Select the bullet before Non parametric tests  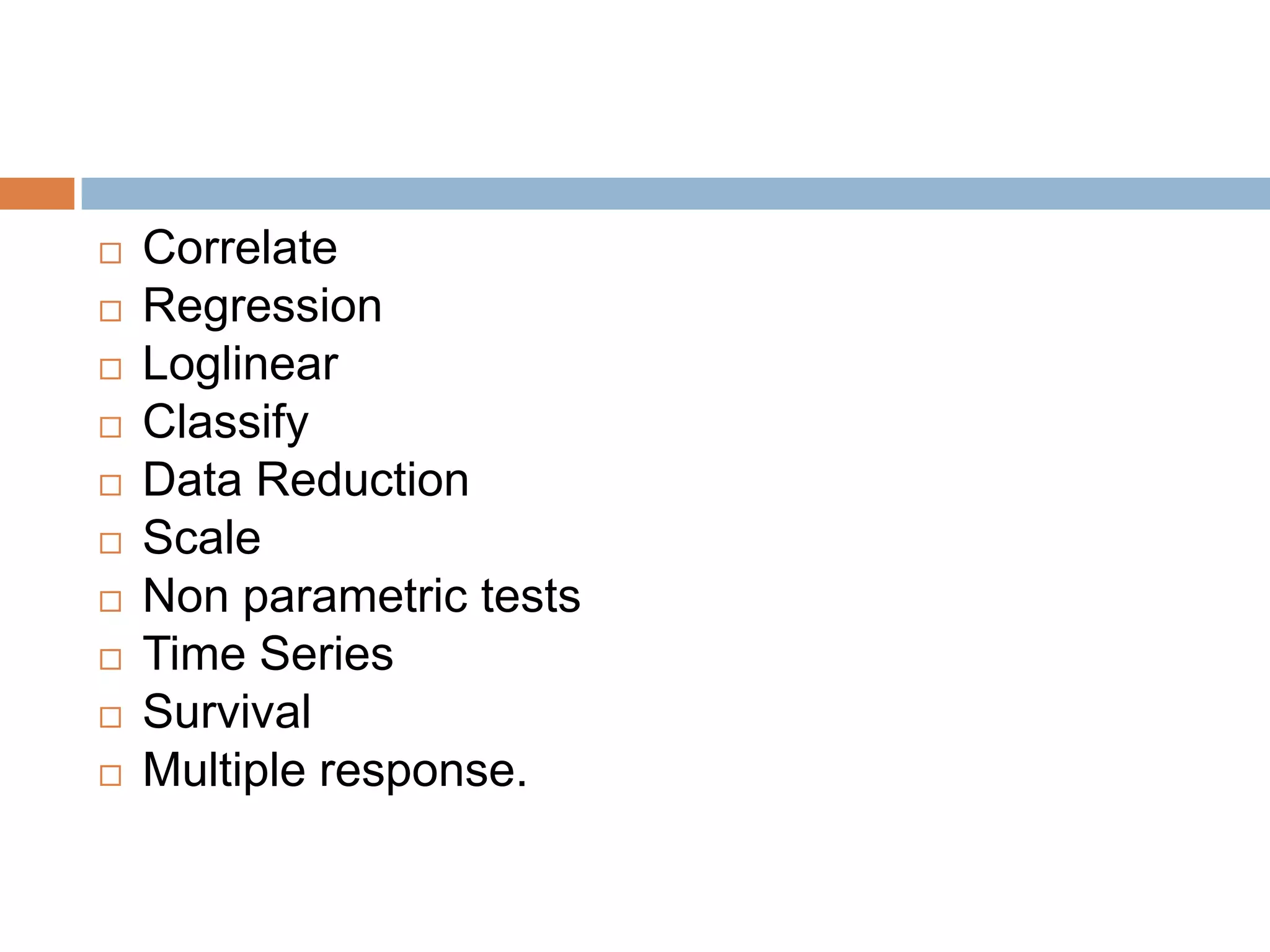(x=110, y=601)
